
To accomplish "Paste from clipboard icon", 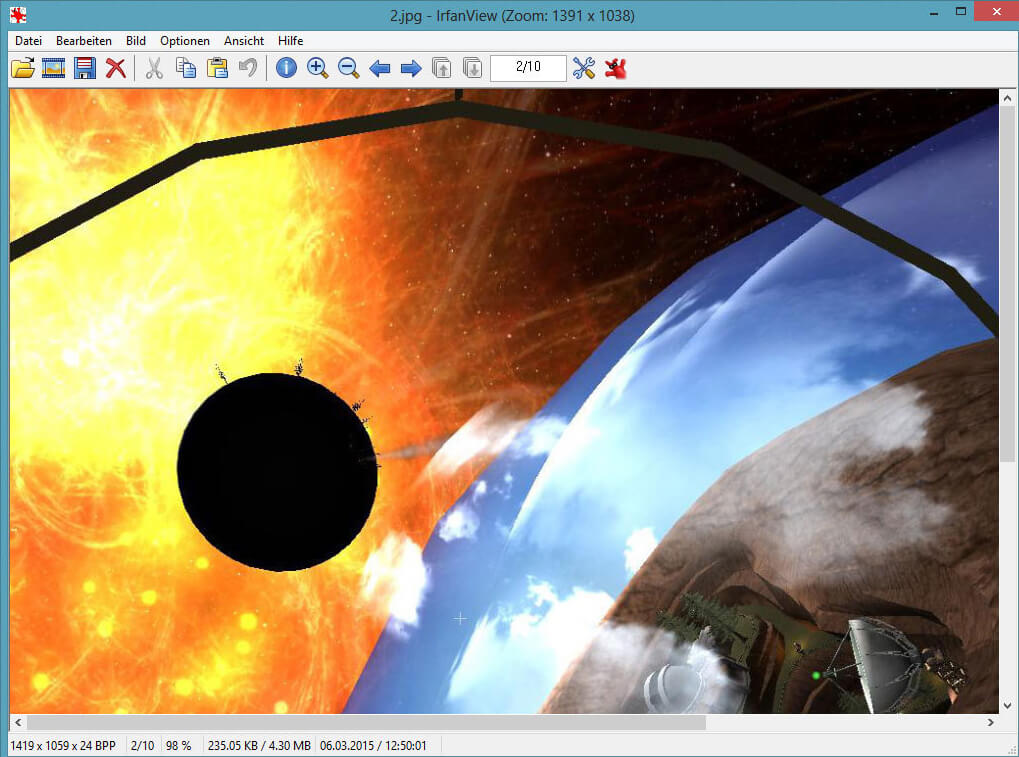I will (x=217, y=68).
